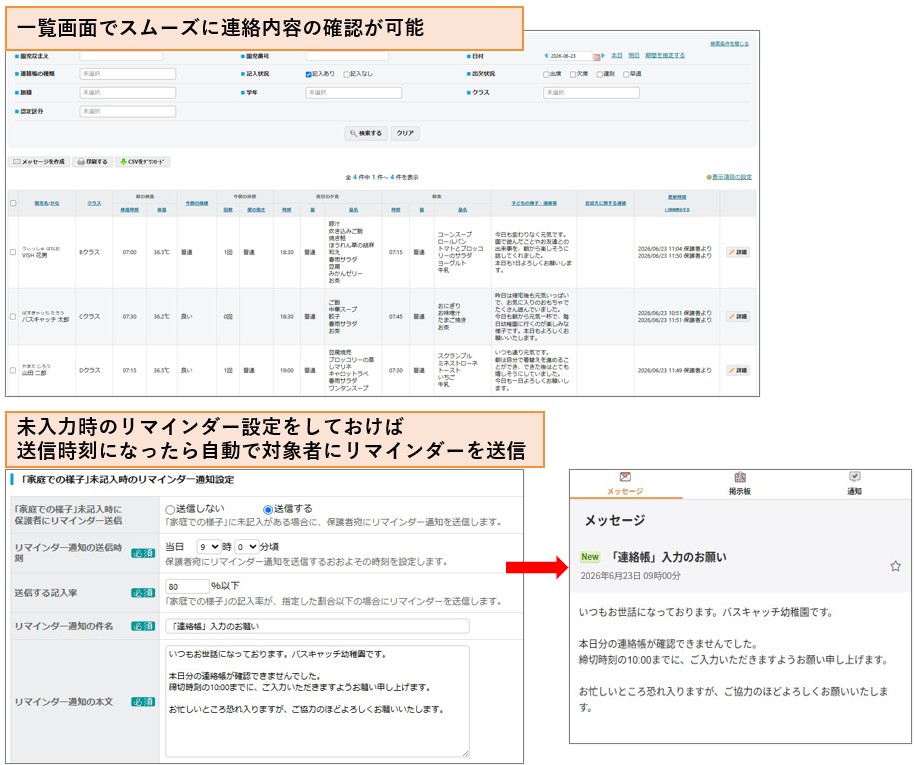The width and height of the screenshot is (915, 765).
Task: Click the printer 印刷する button
Action: (93, 162)
